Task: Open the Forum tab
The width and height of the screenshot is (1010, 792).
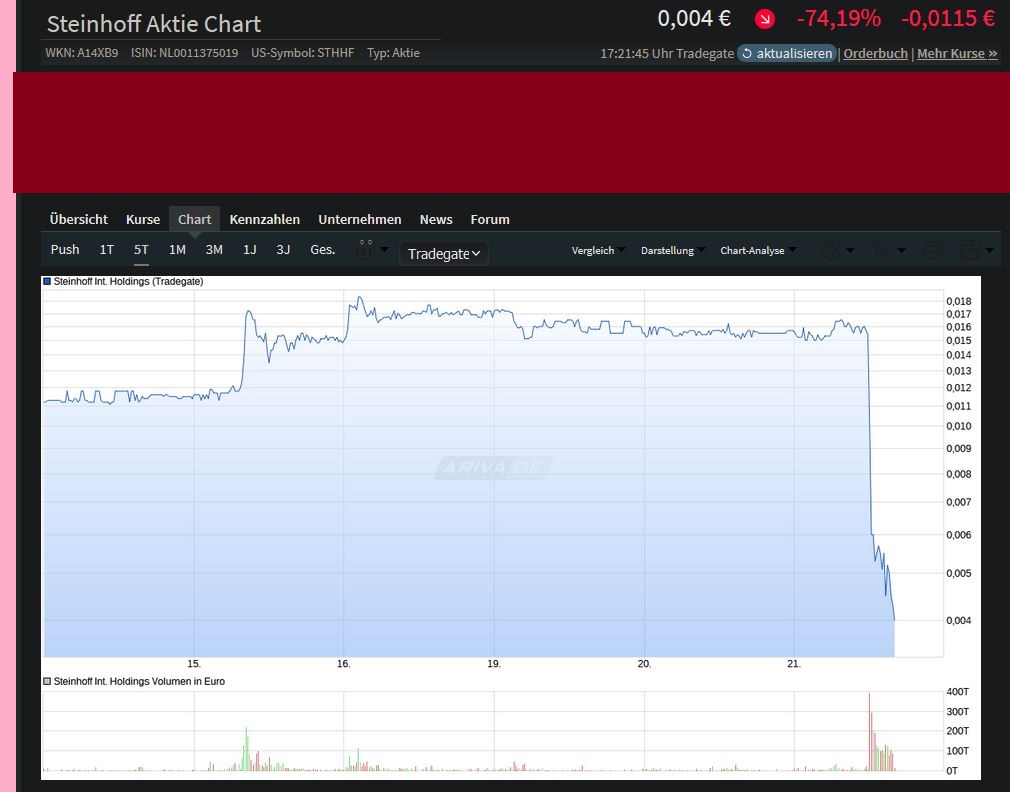Action: coord(490,219)
